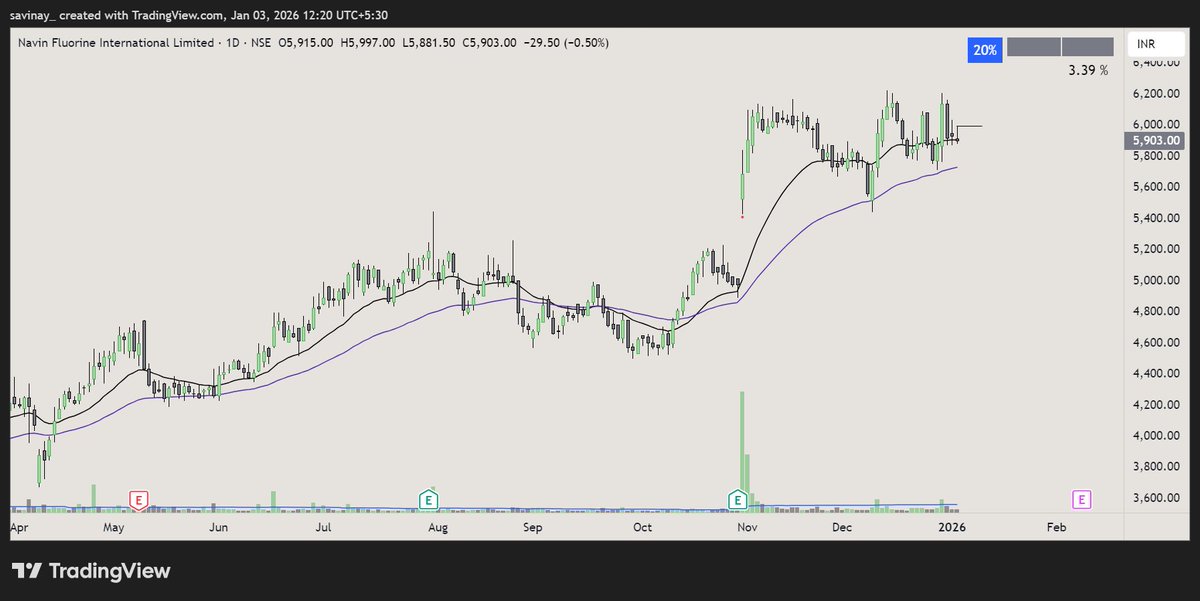Click the green earnings E marker near August
Image resolution: width=1200 pixels, height=601 pixels.
coord(428,499)
